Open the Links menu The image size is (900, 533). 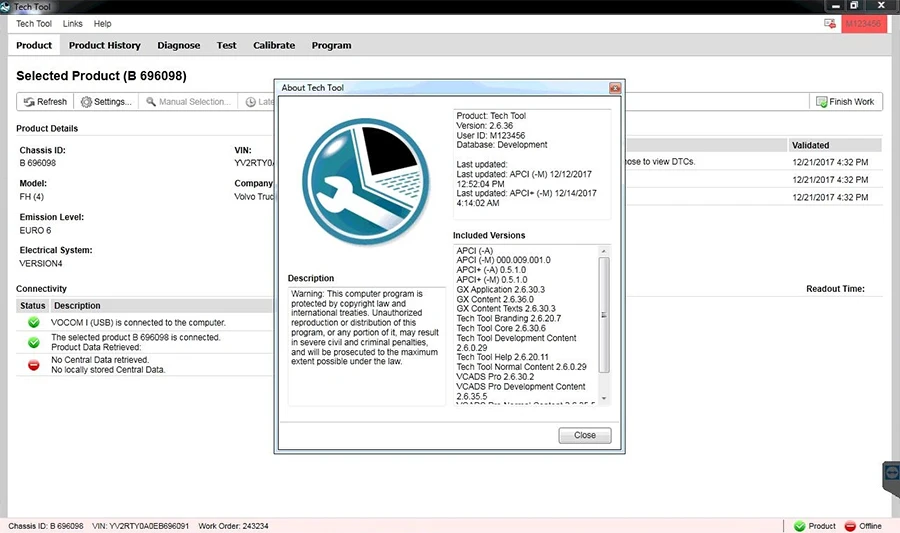pyautogui.click(x=72, y=24)
